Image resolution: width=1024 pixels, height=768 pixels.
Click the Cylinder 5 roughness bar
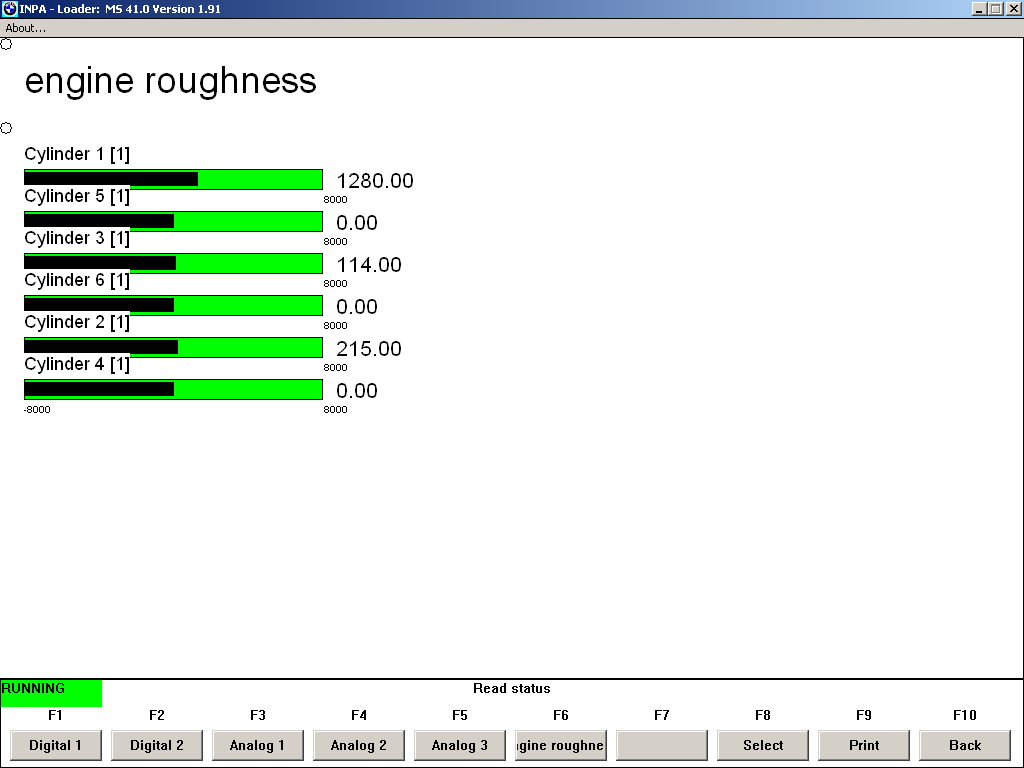tap(173, 221)
